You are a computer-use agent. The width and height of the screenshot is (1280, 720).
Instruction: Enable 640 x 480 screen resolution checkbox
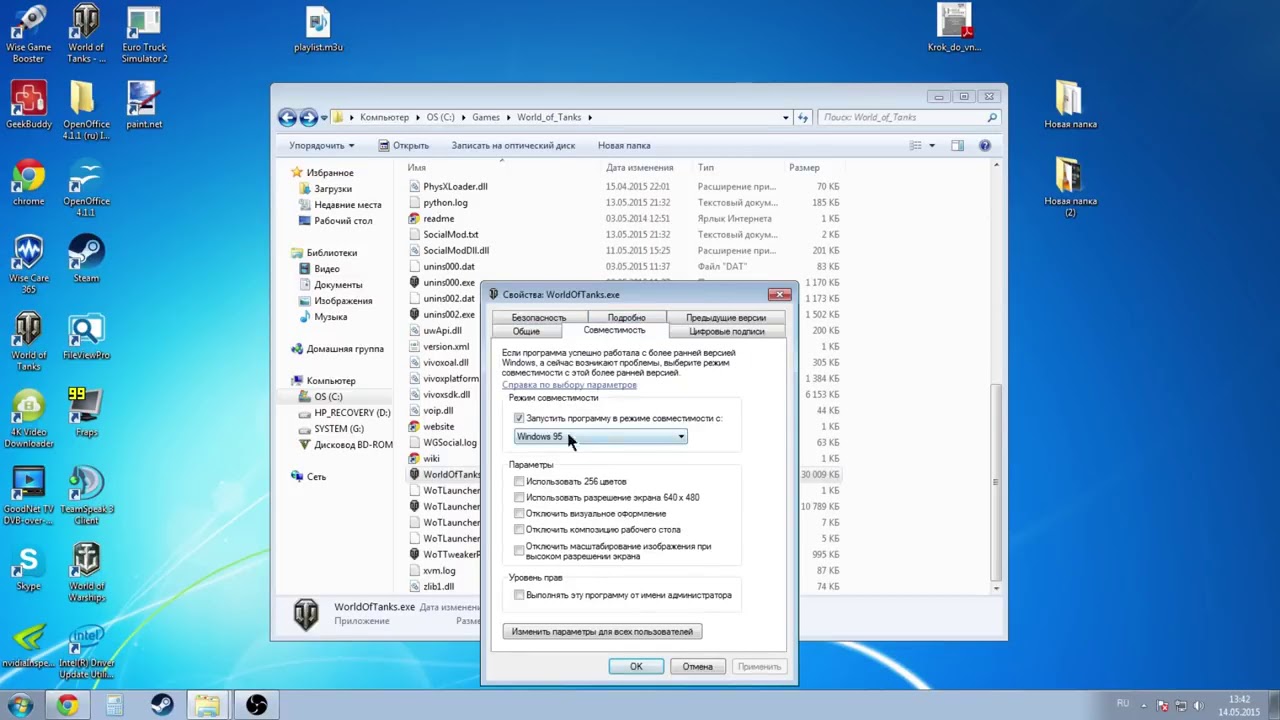click(x=519, y=497)
